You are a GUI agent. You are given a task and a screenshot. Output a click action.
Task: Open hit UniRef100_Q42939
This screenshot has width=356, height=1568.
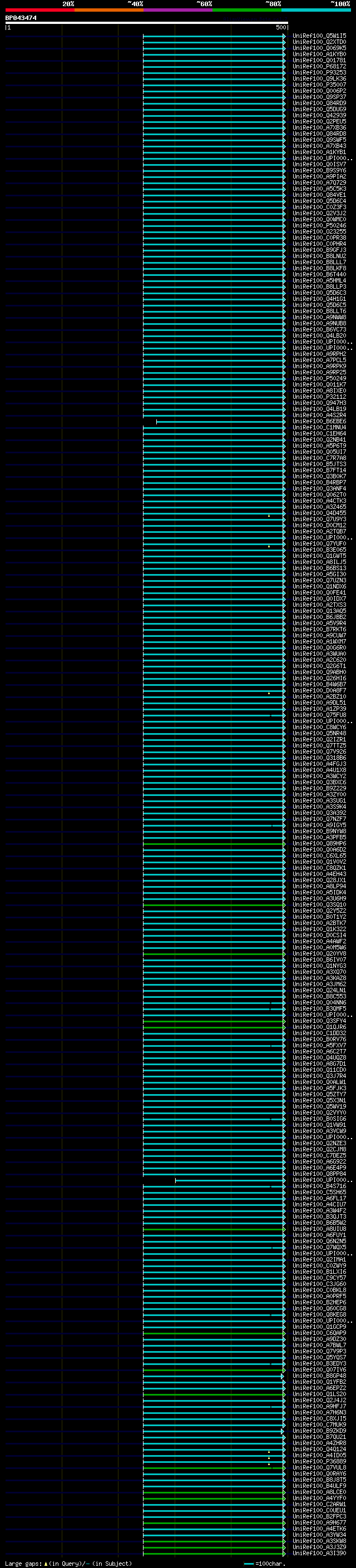[319, 115]
